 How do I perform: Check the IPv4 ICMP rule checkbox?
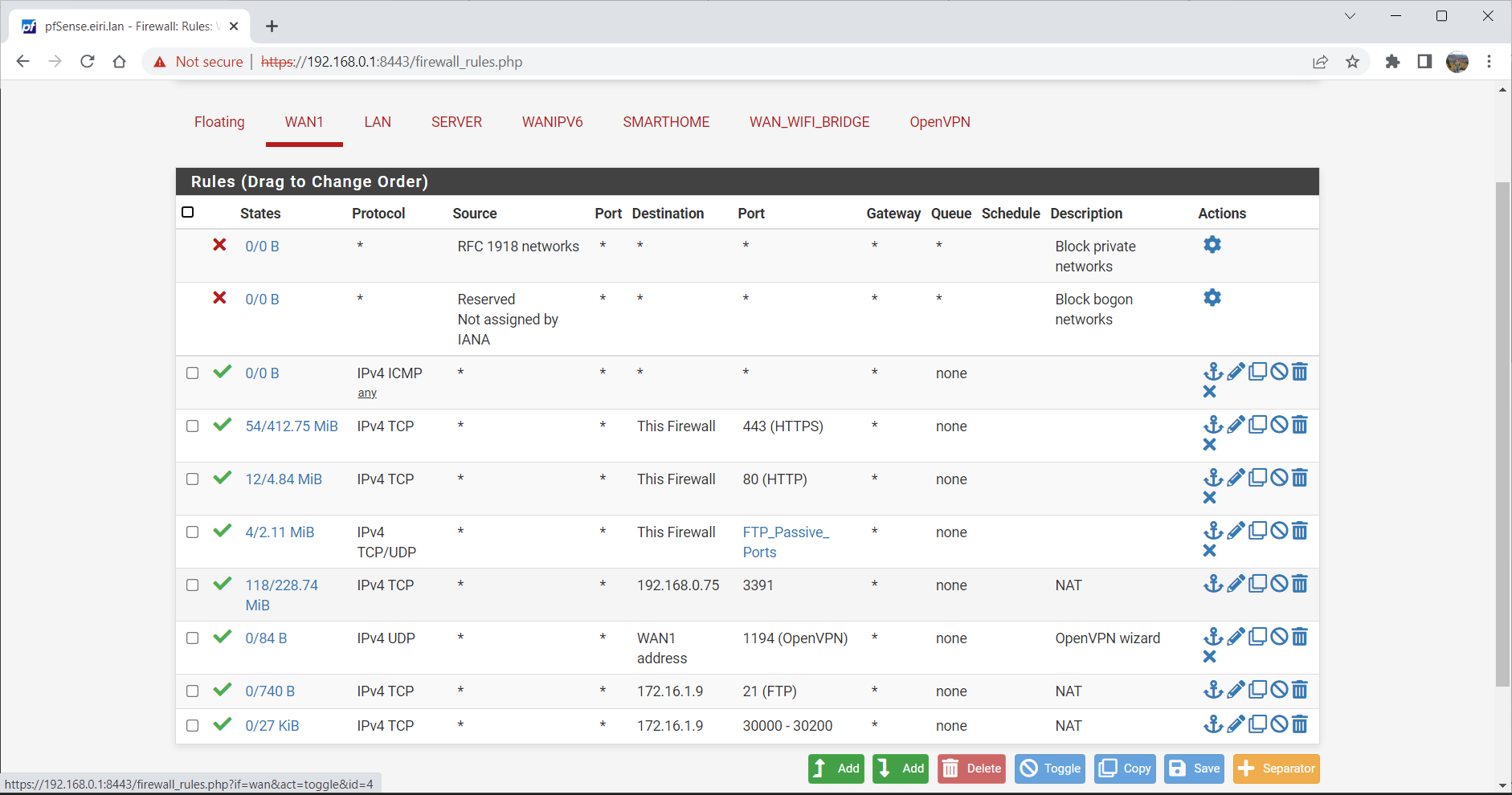coord(192,373)
